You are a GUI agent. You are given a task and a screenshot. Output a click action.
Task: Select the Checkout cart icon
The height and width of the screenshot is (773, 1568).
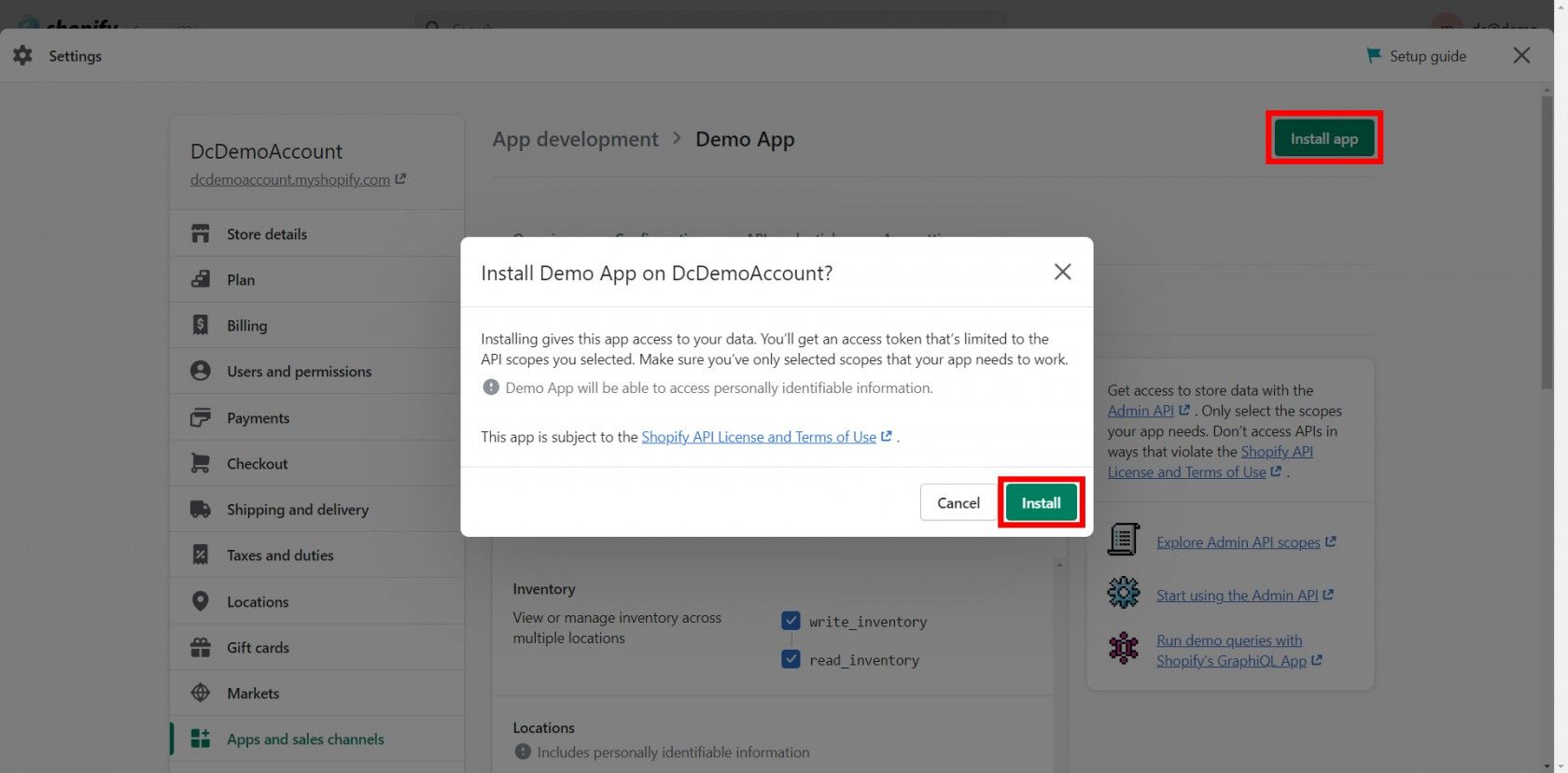tap(201, 463)
